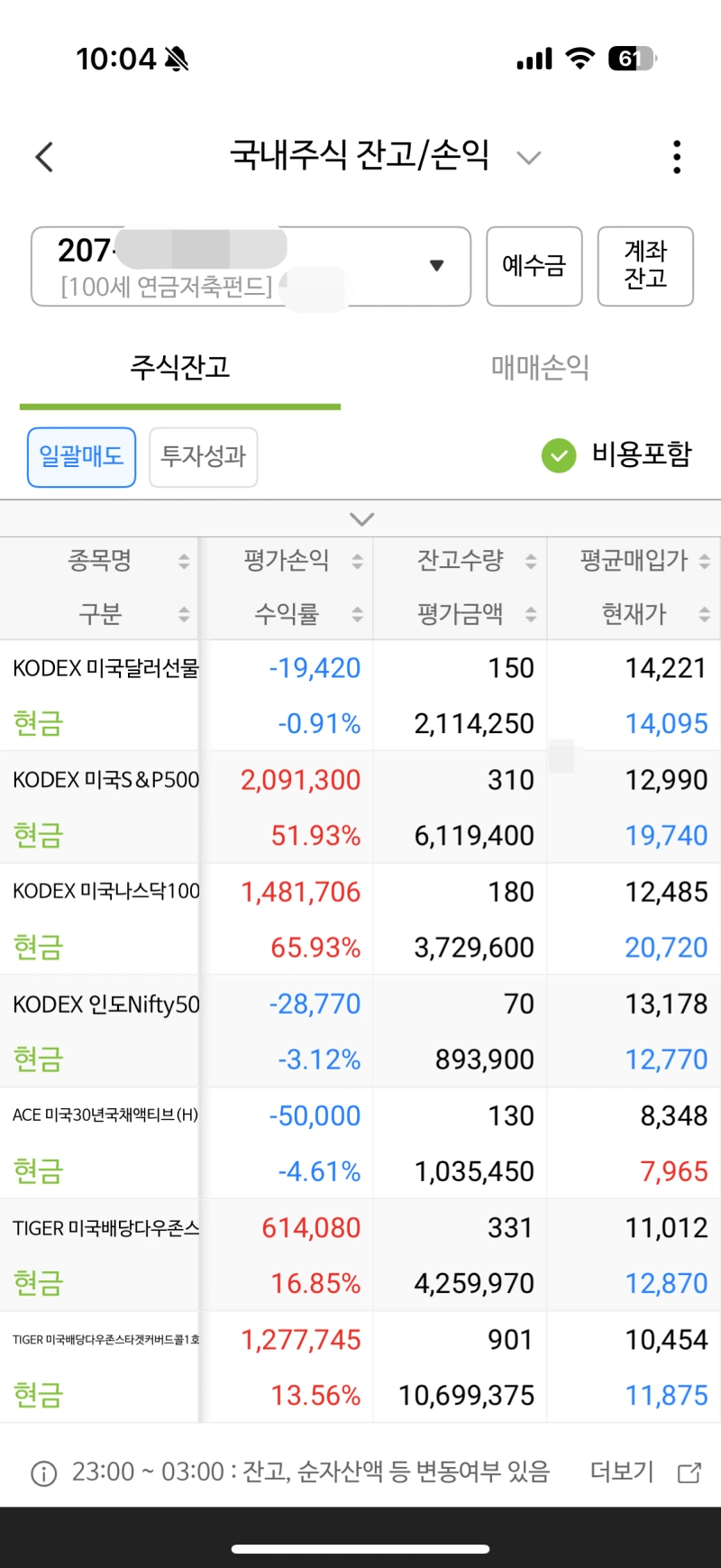This screenshot has height=1568, width=721.
Task: Expand the summary panel chevron above the table
Action: coord(361,519)
